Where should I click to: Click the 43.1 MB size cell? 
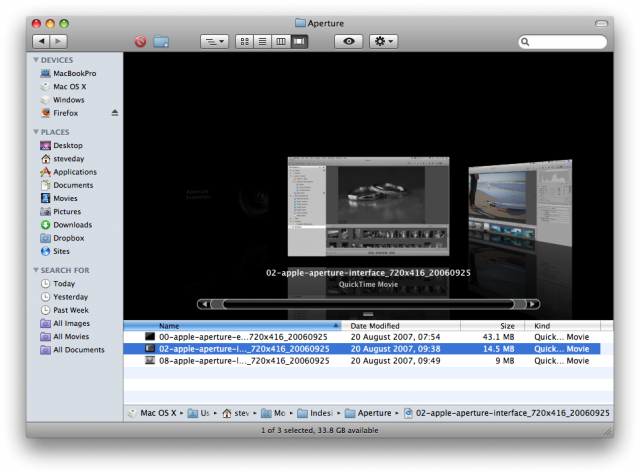(x=498, y=337)
